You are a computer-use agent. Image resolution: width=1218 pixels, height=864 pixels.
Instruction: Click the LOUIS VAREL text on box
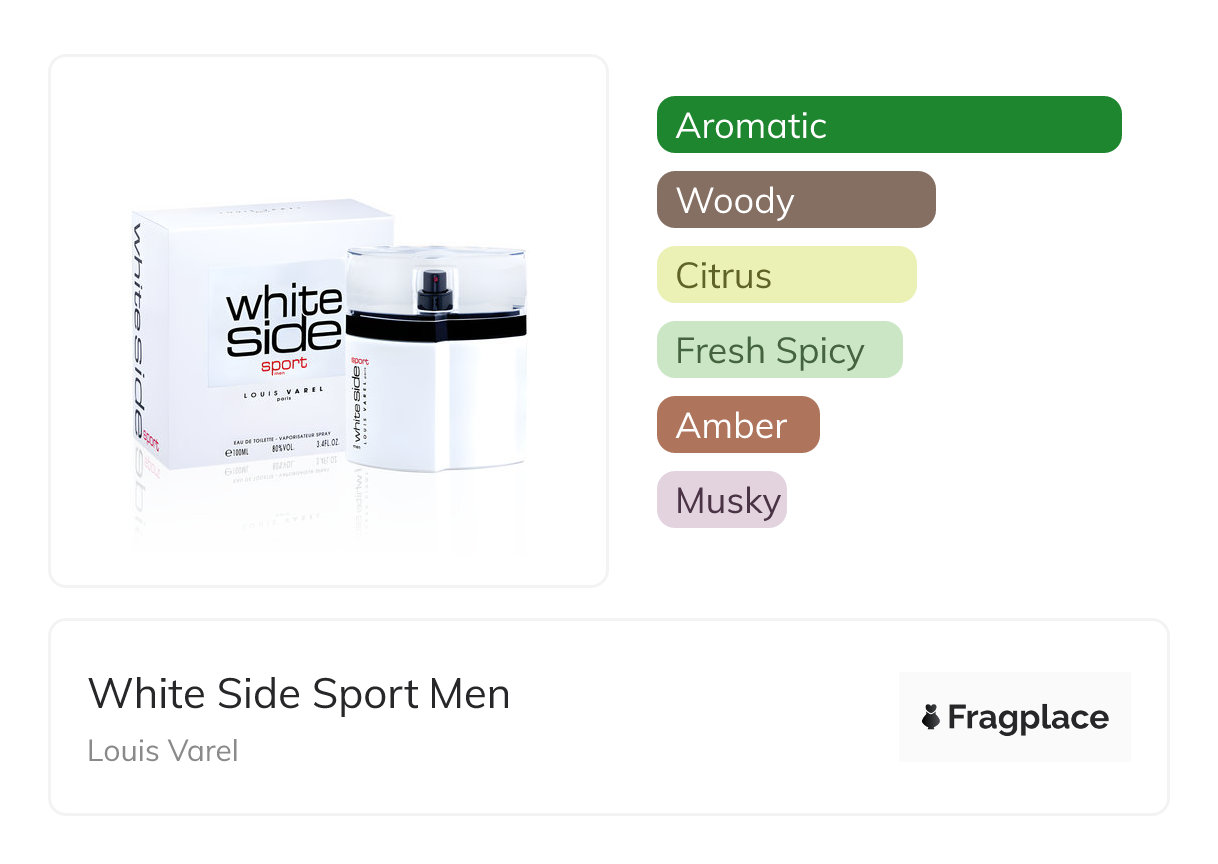[x=285, y=396]
